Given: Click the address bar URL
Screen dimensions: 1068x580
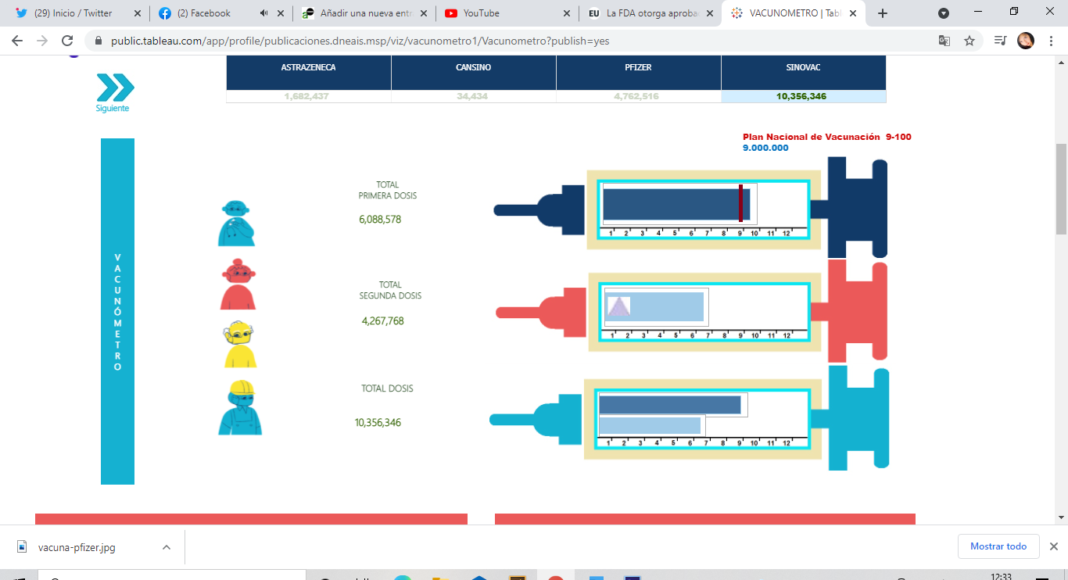Looking at the screenshot, I should [x=360, y=41].
